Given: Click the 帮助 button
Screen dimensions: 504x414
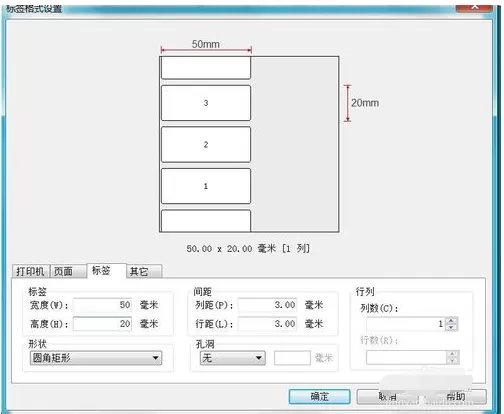Looking at the screenshot, I should 455,396.
